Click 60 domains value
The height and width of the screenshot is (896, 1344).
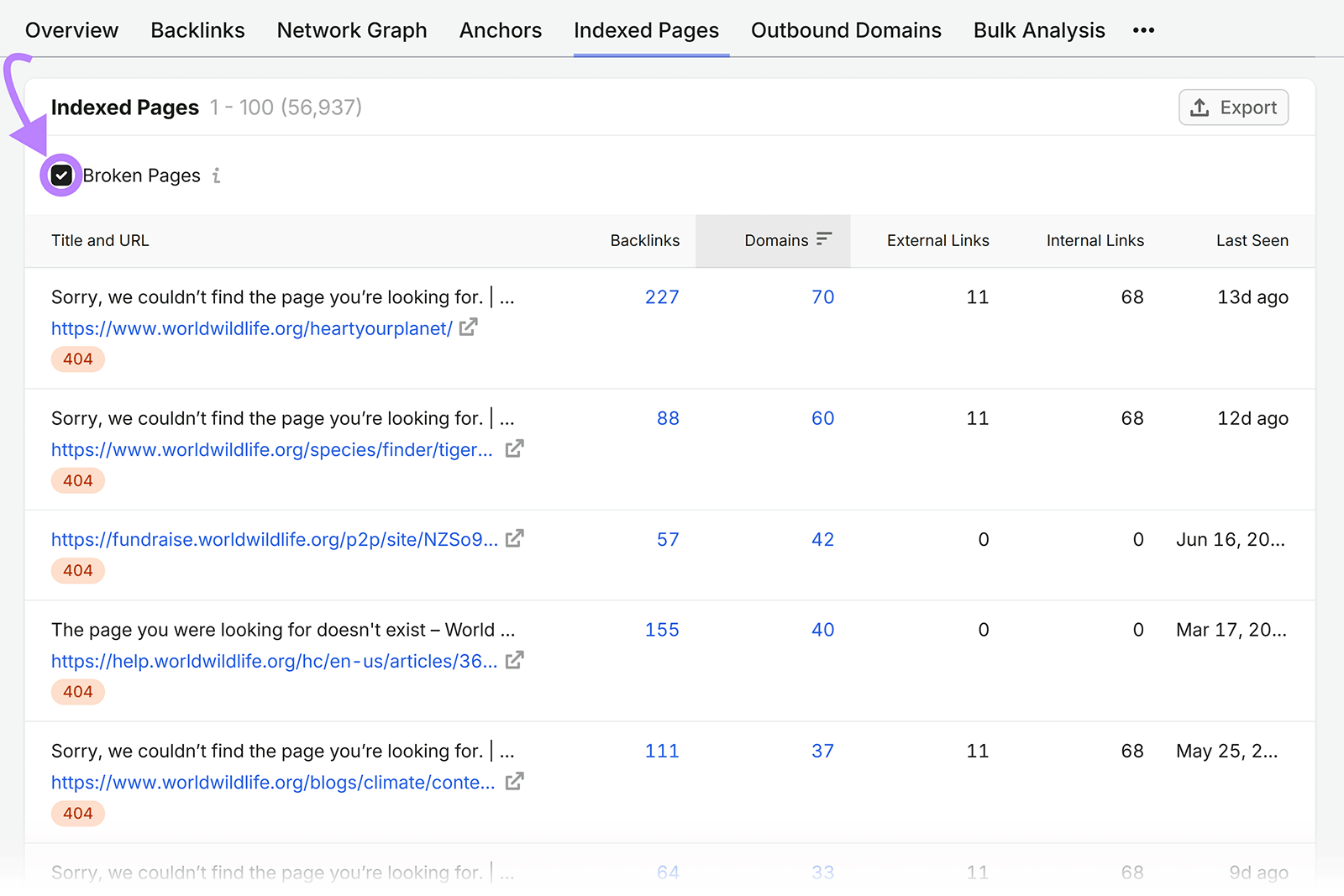(823, 418)
